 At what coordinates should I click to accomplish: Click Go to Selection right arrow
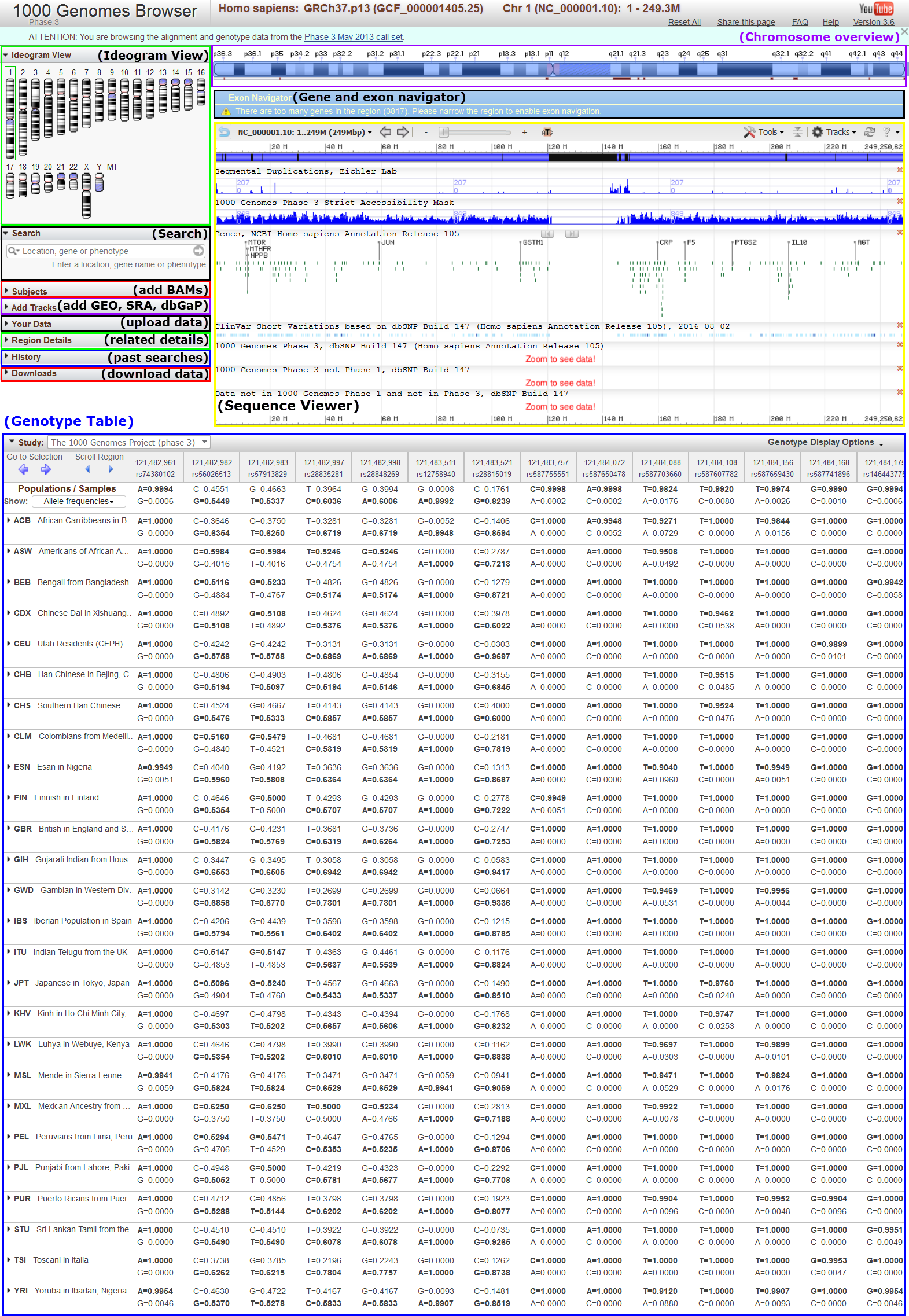46,469
